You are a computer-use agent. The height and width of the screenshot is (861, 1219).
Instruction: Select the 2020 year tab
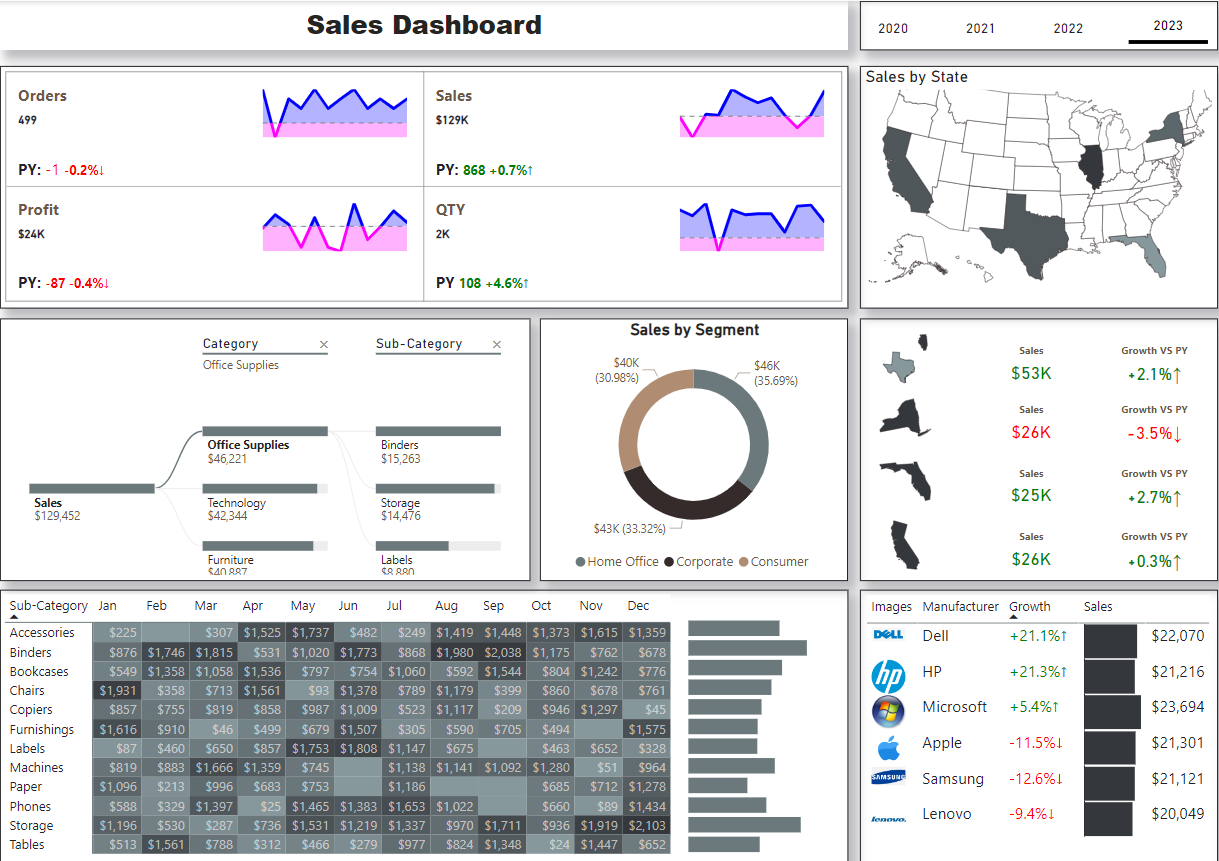[x=892, y=28]
